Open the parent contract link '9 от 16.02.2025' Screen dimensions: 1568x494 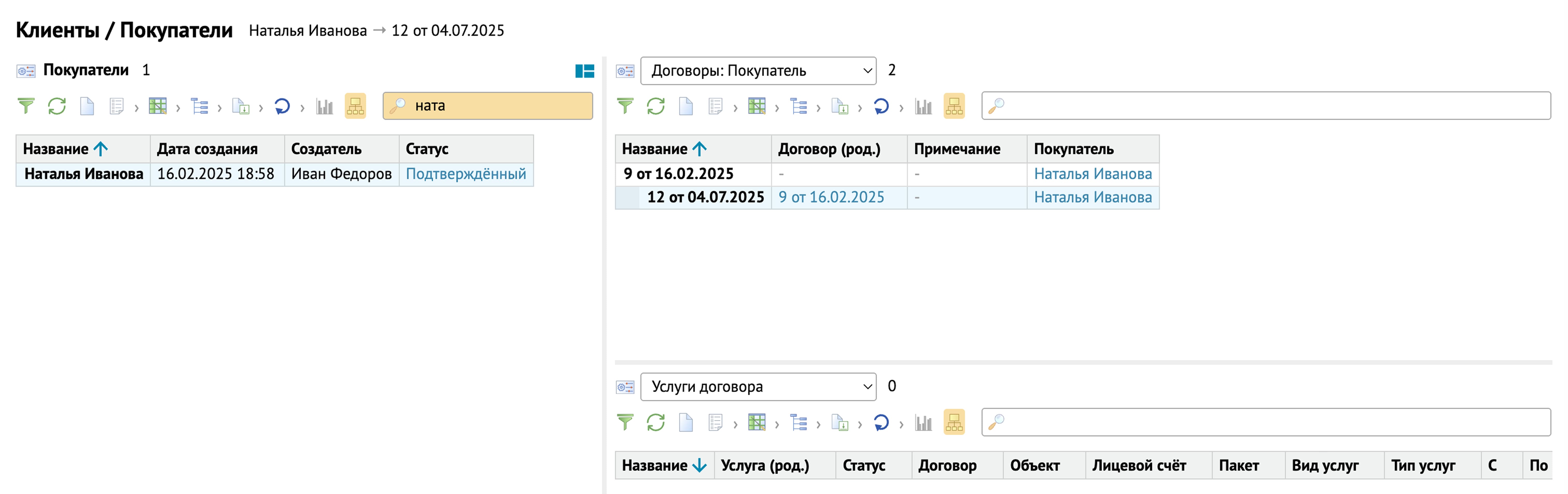click(831, 197)
